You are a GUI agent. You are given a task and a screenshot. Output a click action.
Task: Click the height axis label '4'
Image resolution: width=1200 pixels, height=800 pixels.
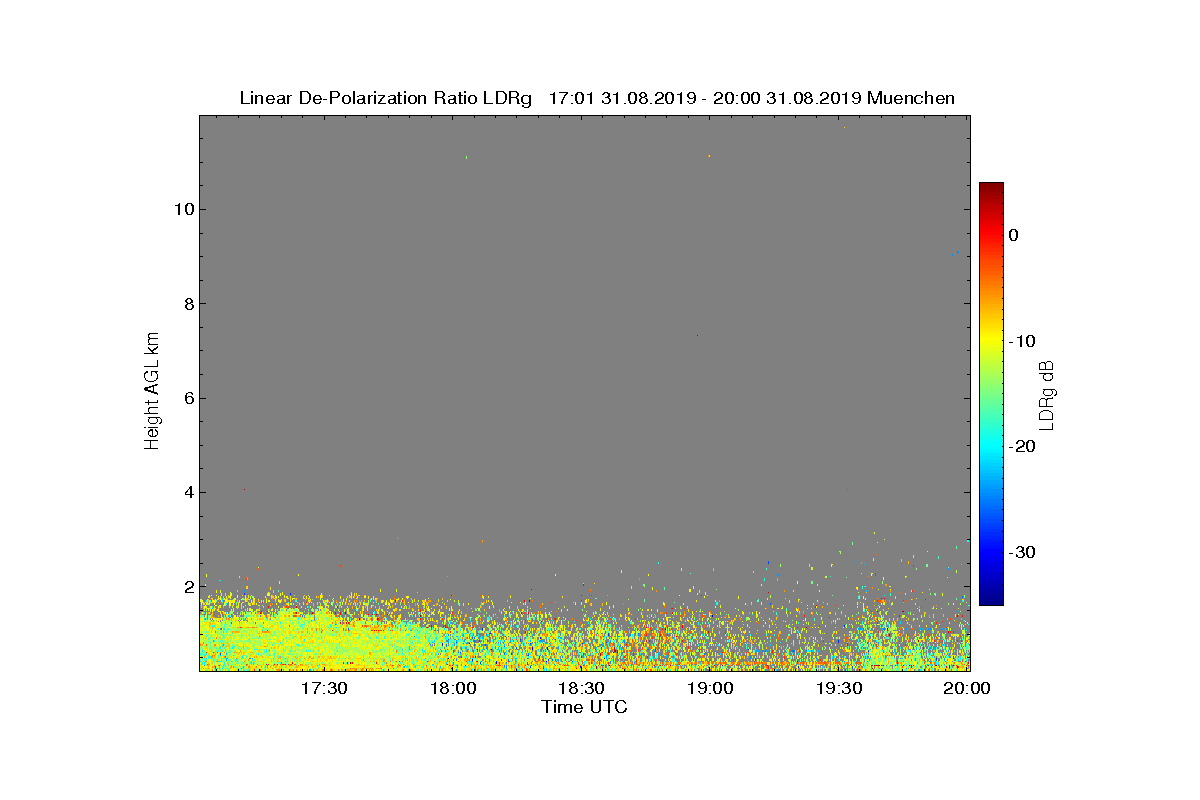[x=188, y=492]
